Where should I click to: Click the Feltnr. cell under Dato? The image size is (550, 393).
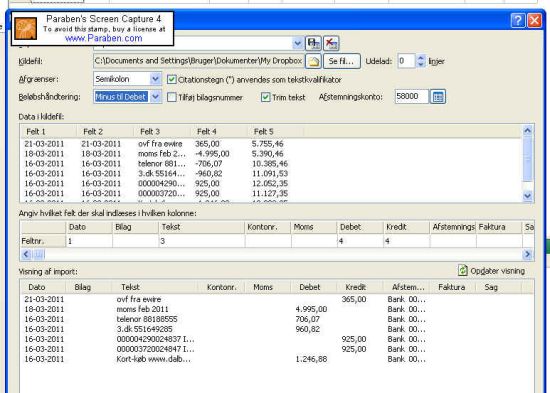89,241
